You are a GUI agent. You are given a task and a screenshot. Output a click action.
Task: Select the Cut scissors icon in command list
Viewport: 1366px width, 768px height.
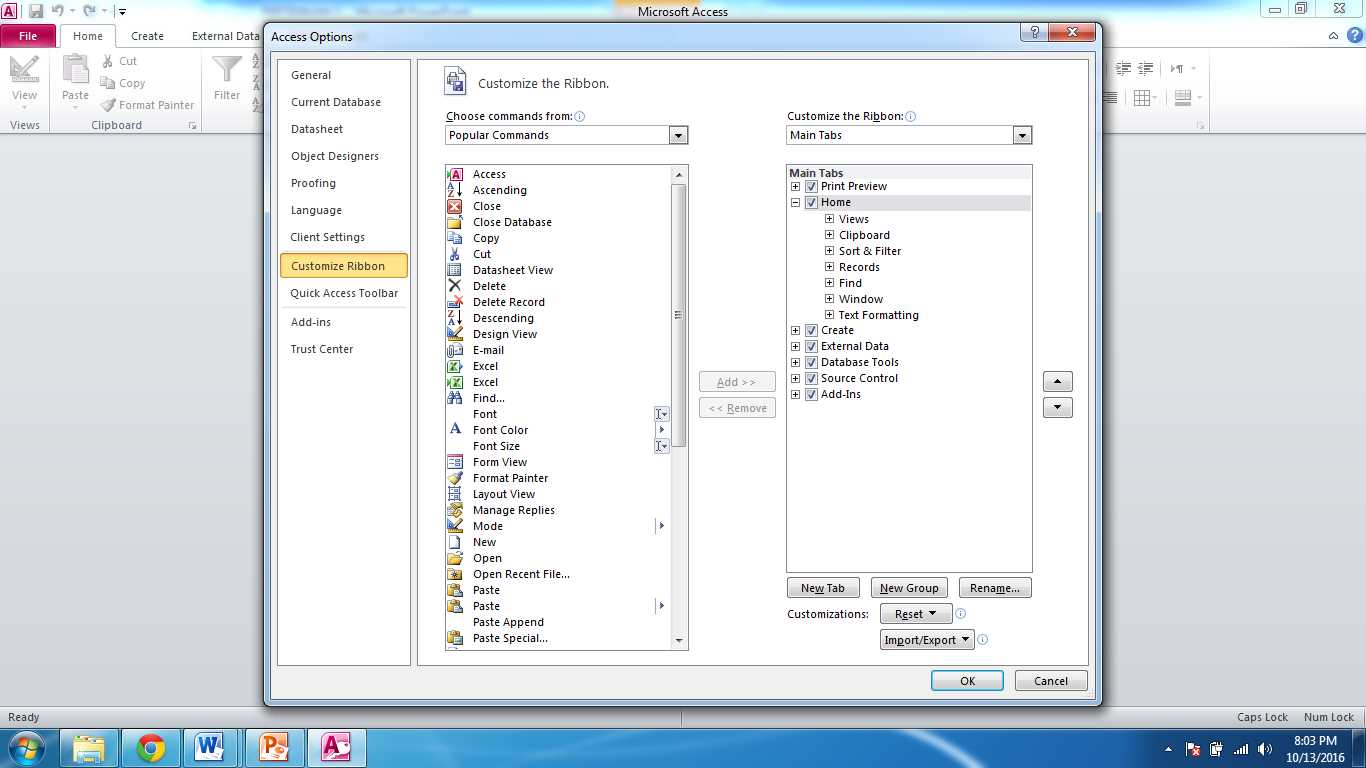455,254
